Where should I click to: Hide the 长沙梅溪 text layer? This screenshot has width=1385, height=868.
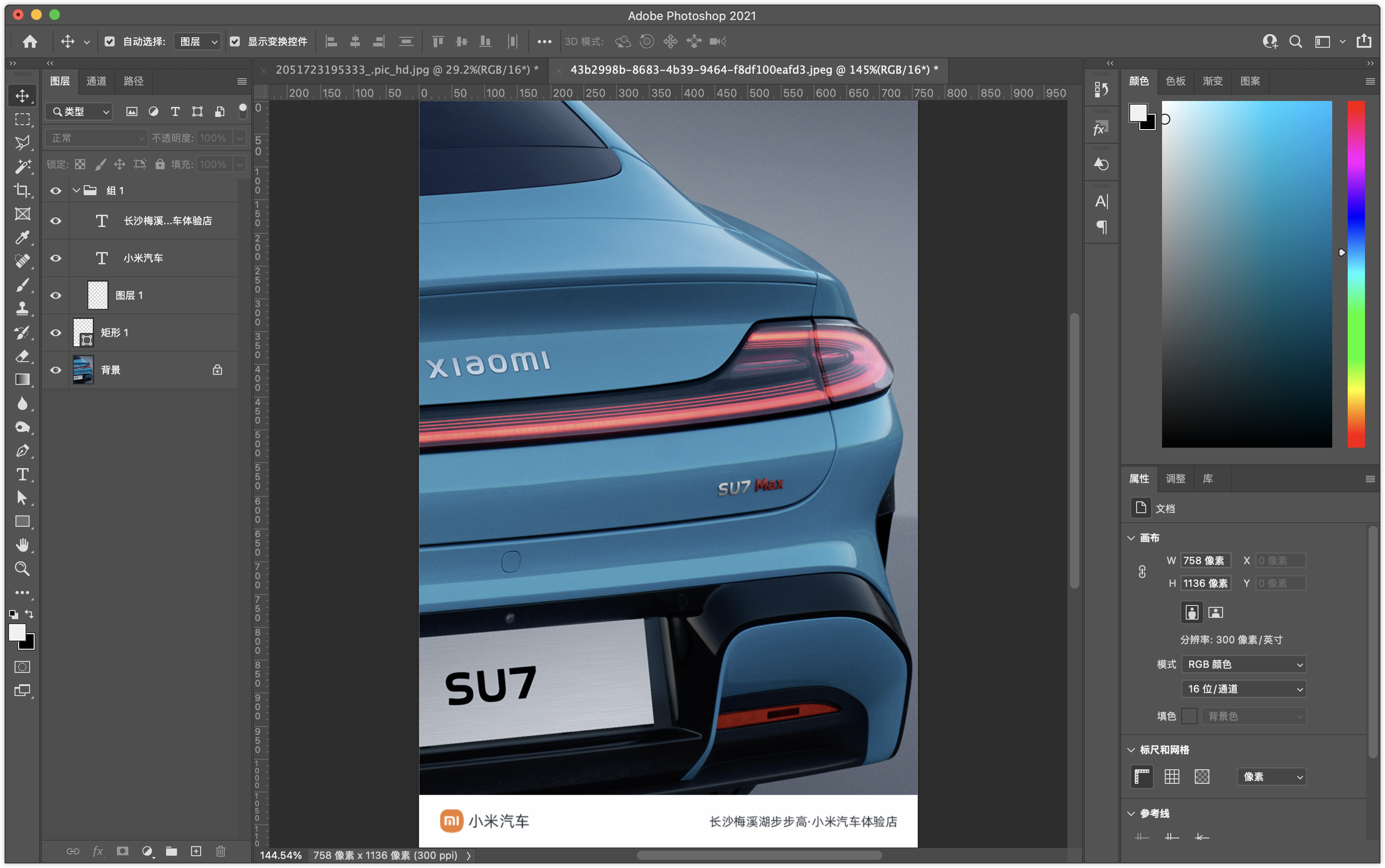(x=56, y=221)
